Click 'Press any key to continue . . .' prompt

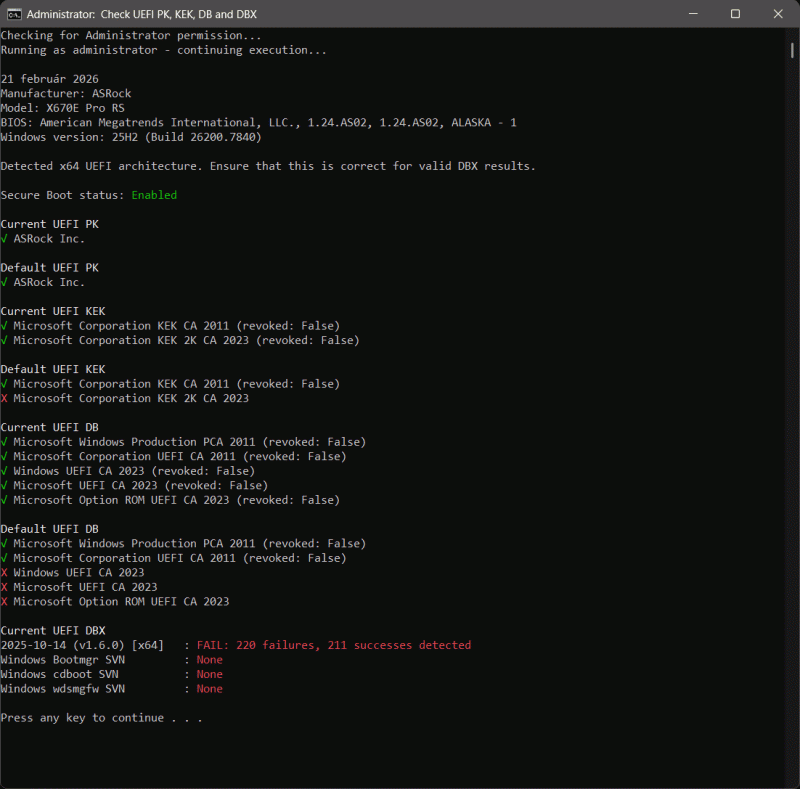(102, 718)
